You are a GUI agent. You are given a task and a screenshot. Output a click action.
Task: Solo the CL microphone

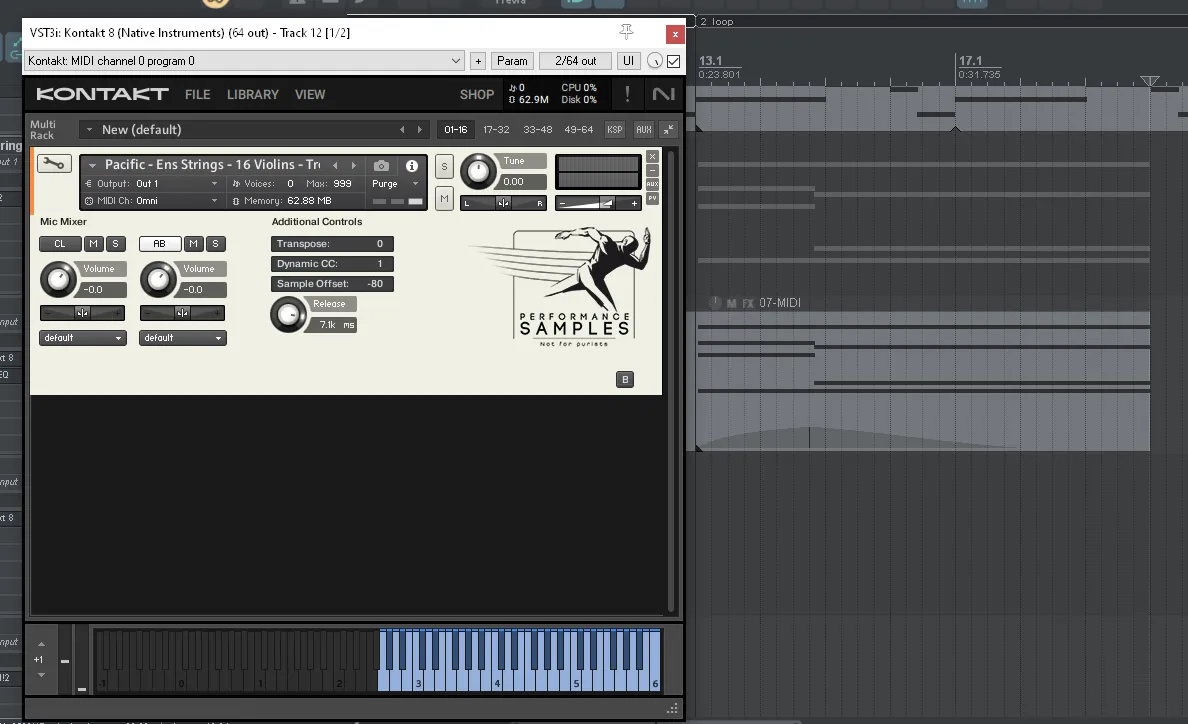click(x=115, y=244)
